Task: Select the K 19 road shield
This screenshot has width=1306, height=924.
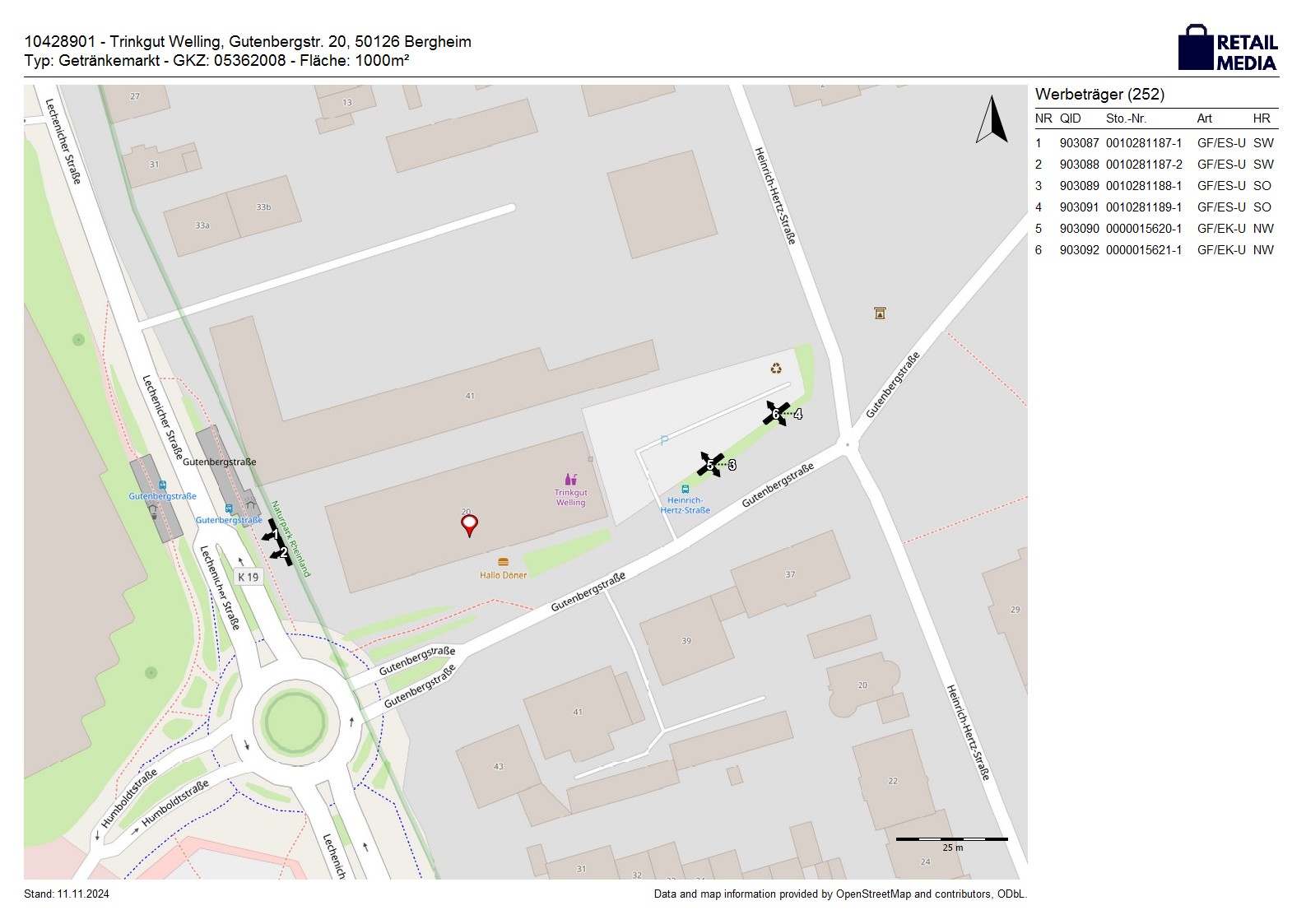Action: (x=248, y=577)
